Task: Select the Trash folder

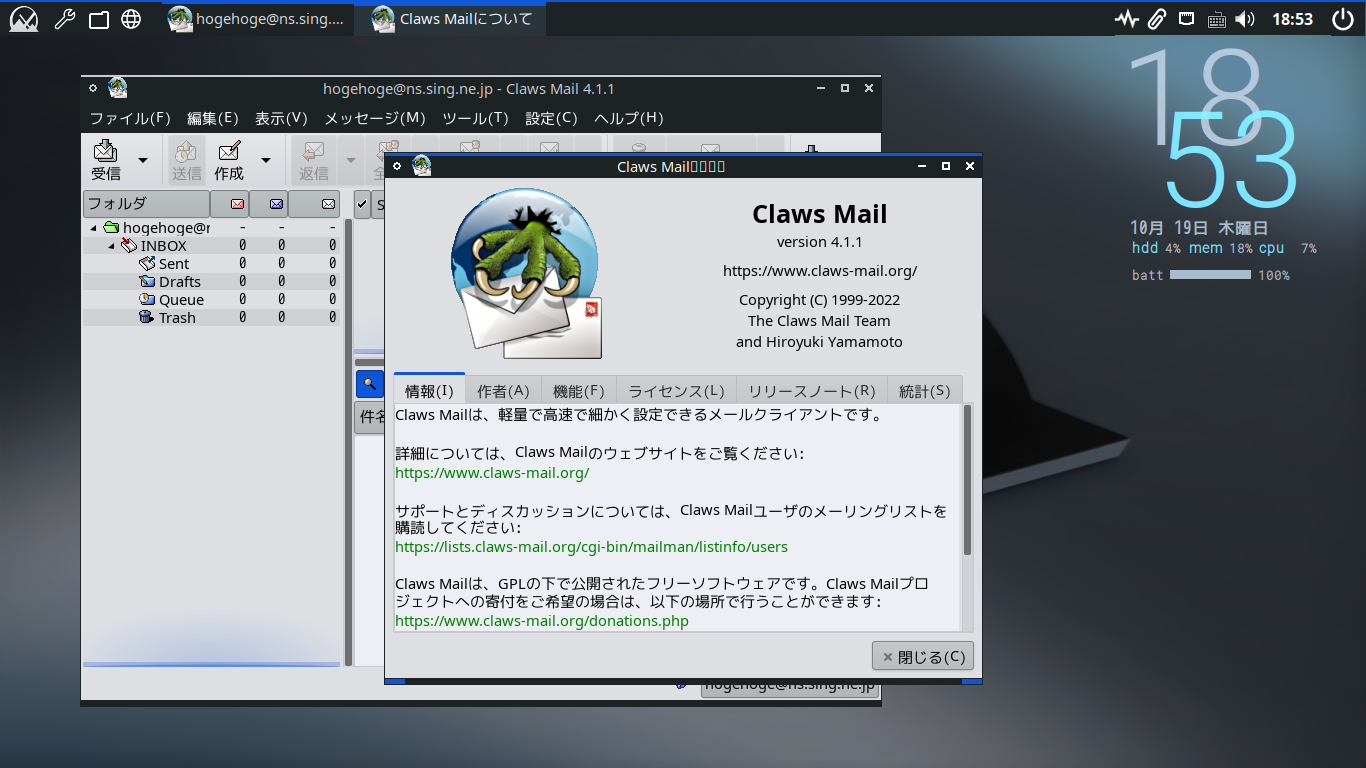Action: (x=211, y=318)
